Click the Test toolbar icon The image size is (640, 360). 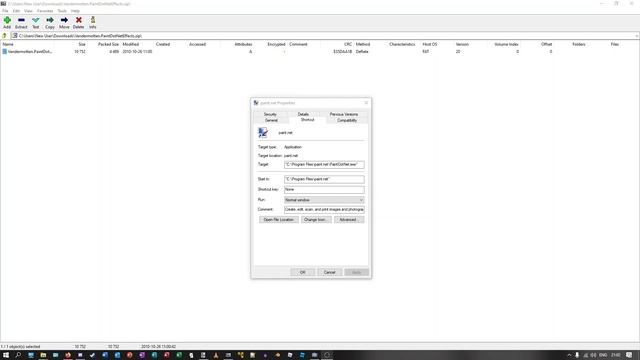36,22
